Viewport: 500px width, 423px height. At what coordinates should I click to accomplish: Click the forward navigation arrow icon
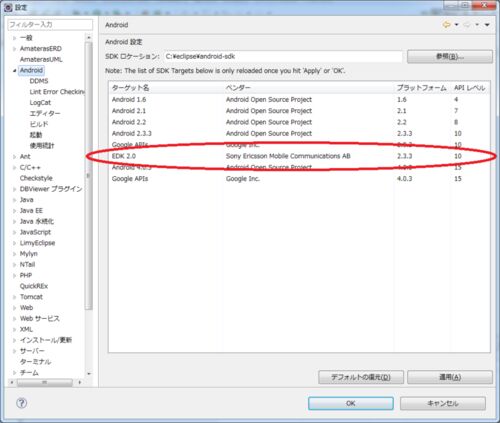click(x=467, y=24)
